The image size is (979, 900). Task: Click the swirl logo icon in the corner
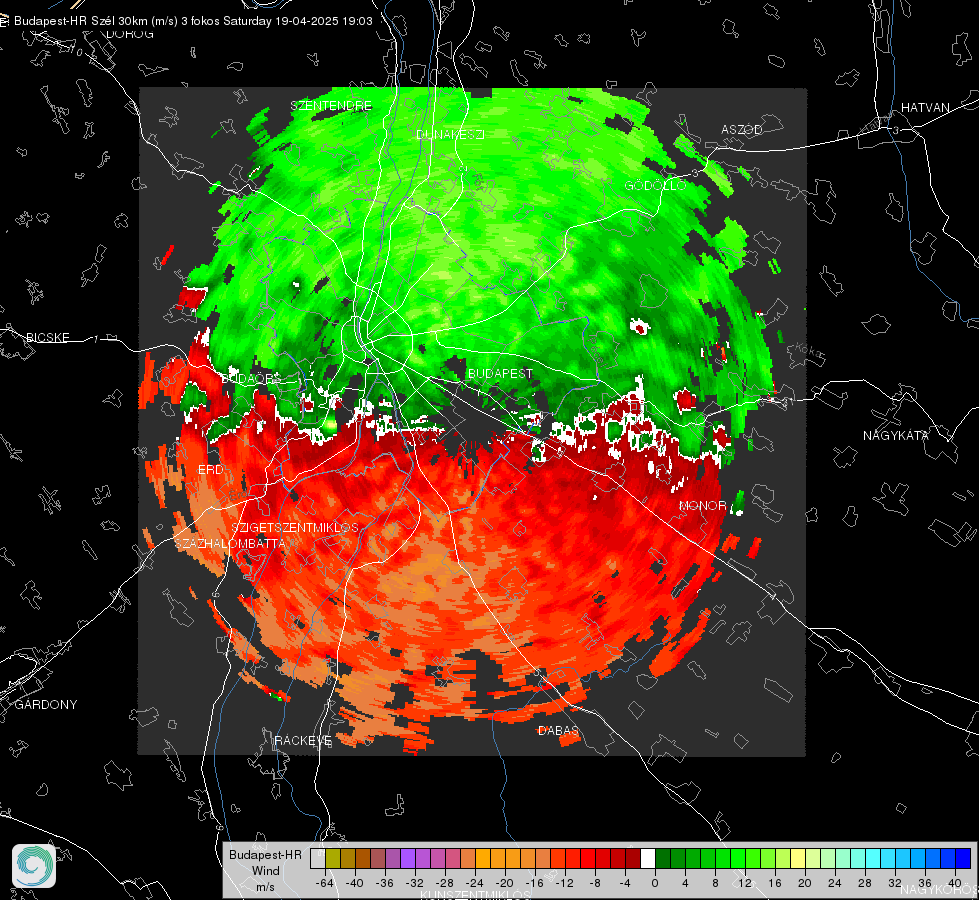coord(34,866)
